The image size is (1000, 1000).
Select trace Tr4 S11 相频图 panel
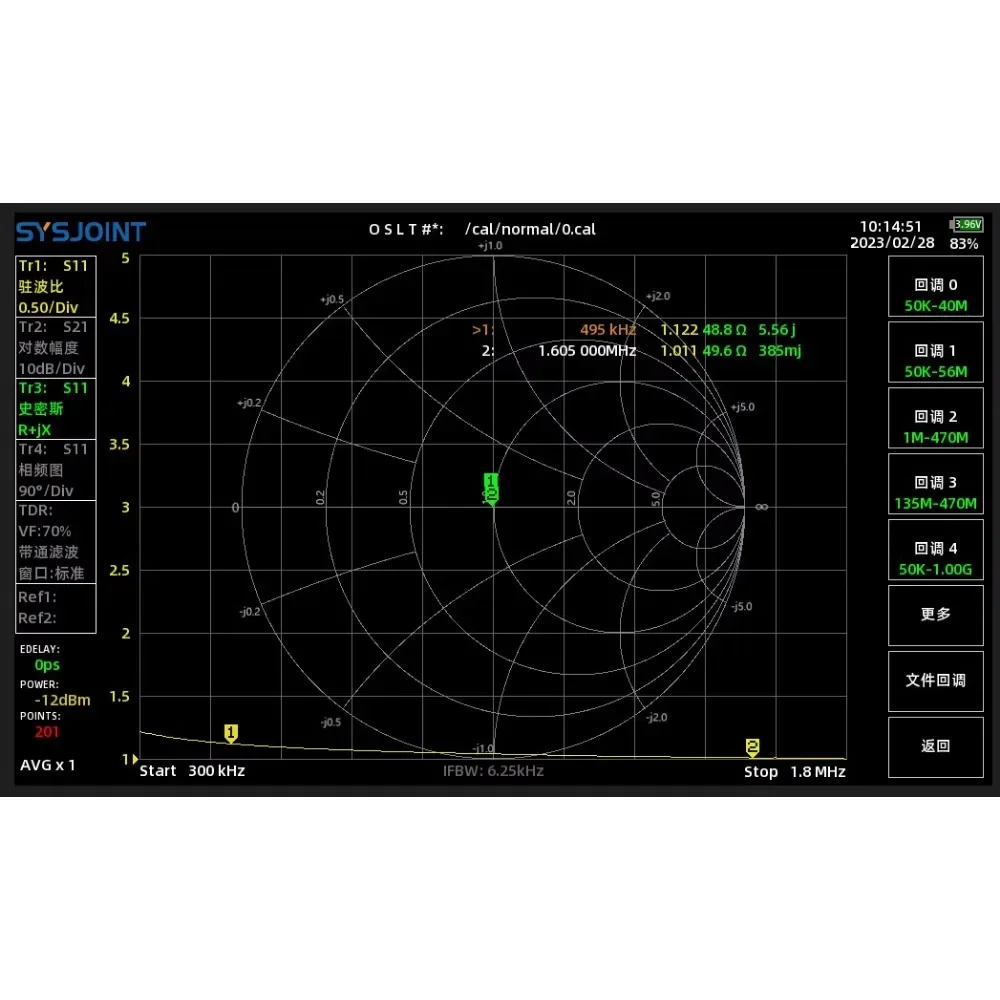tap(55, 470)
